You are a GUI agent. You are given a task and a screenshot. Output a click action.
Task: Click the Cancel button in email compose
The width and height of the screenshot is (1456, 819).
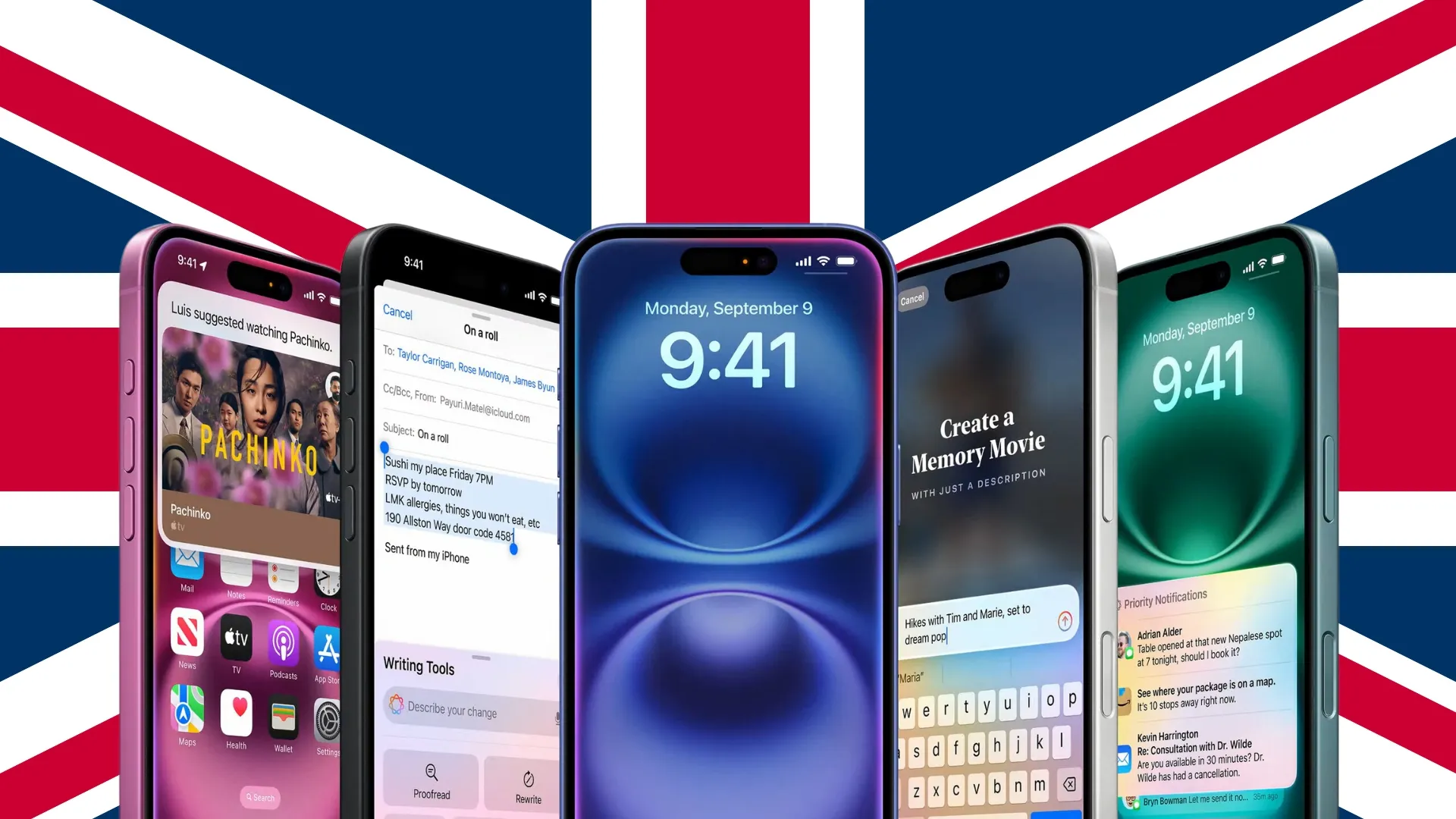click(x=398, y=314)
